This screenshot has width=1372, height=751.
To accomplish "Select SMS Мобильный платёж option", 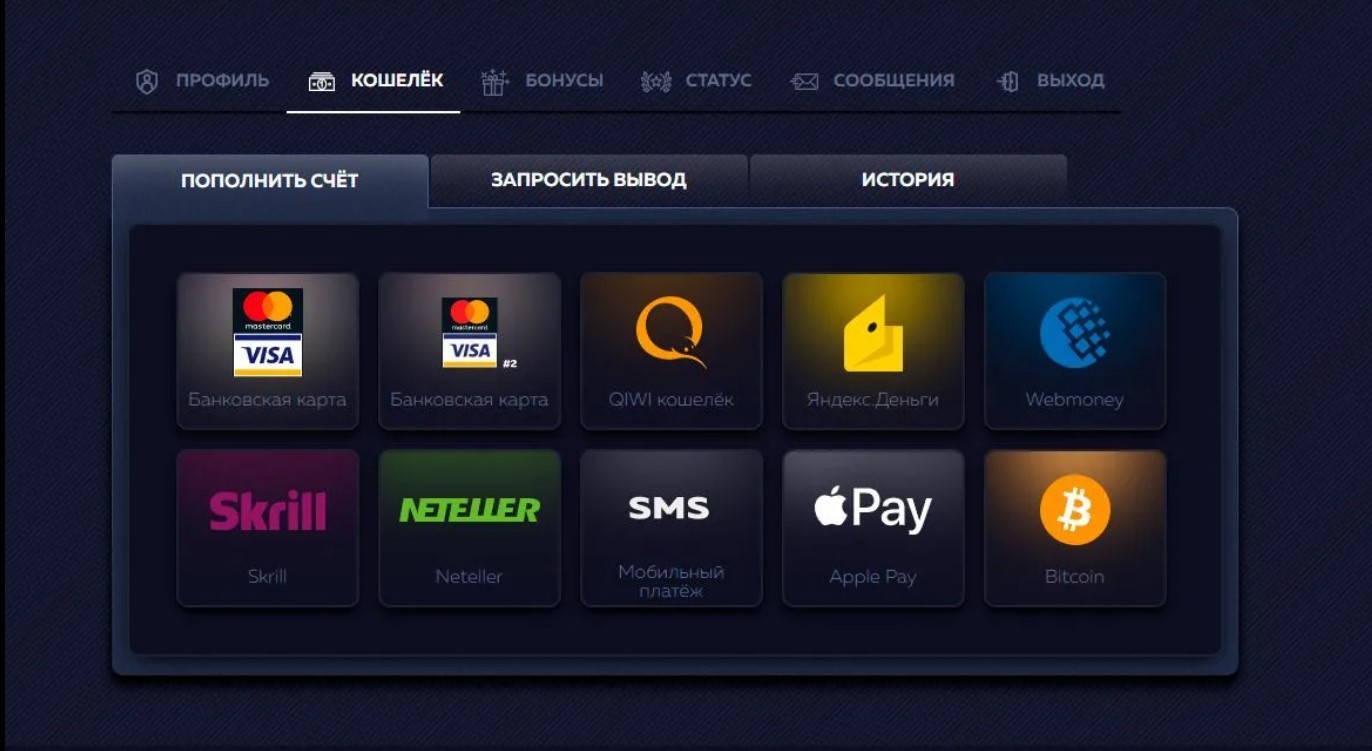I will click(x=671, y=528).
